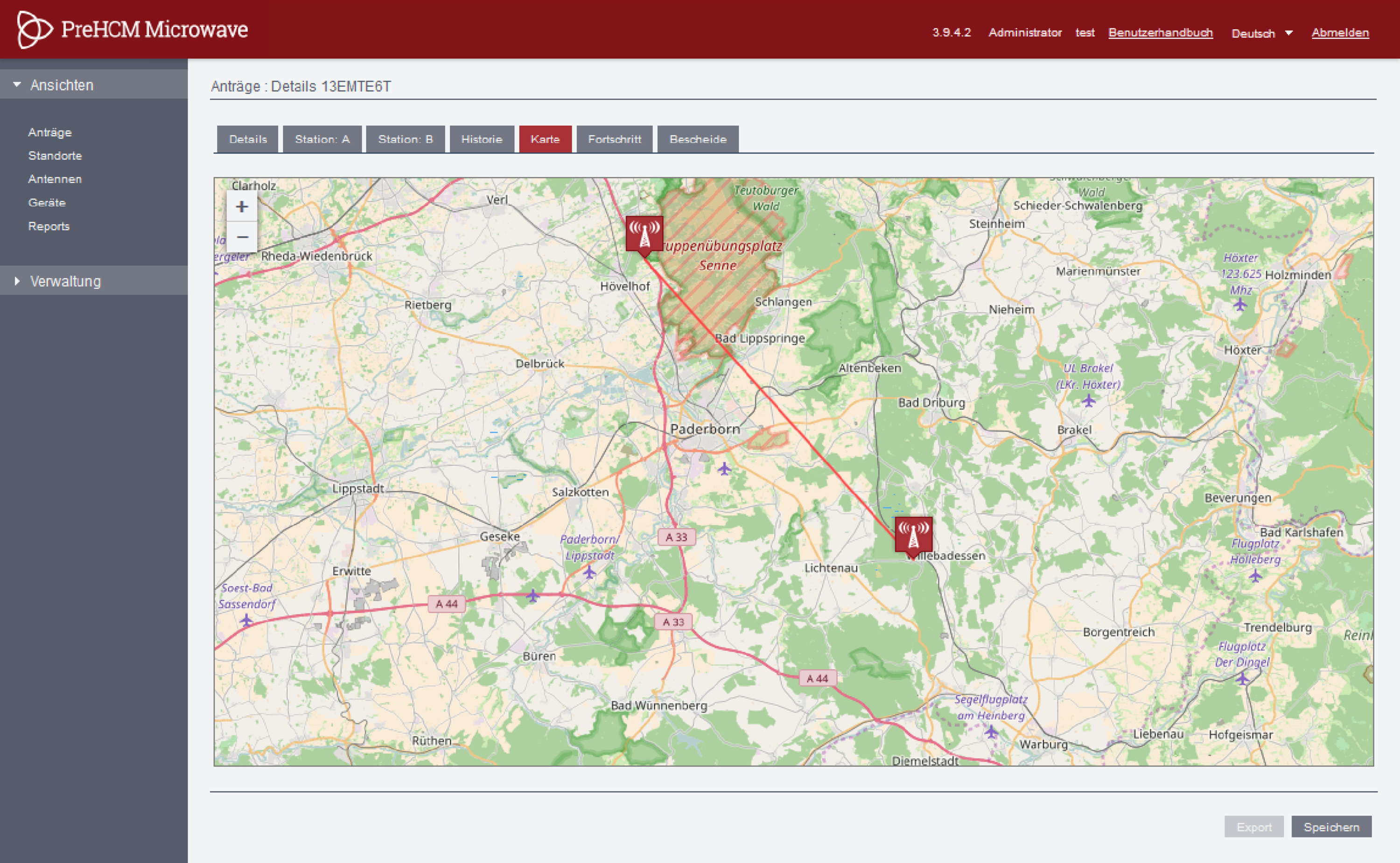Open the Deutsch language dropdown
This screenshot has height=863, width=1400.
click(1261, 33)
